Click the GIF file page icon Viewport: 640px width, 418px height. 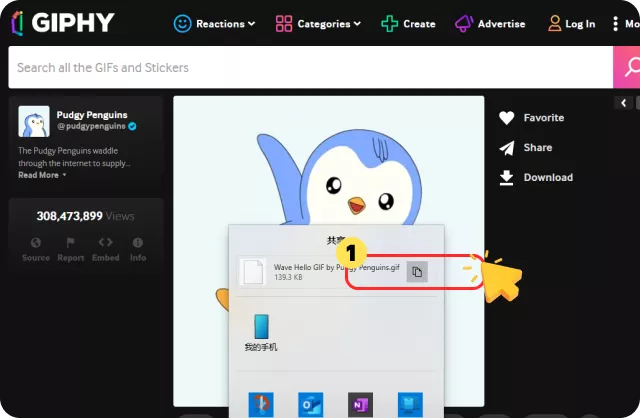253,271
